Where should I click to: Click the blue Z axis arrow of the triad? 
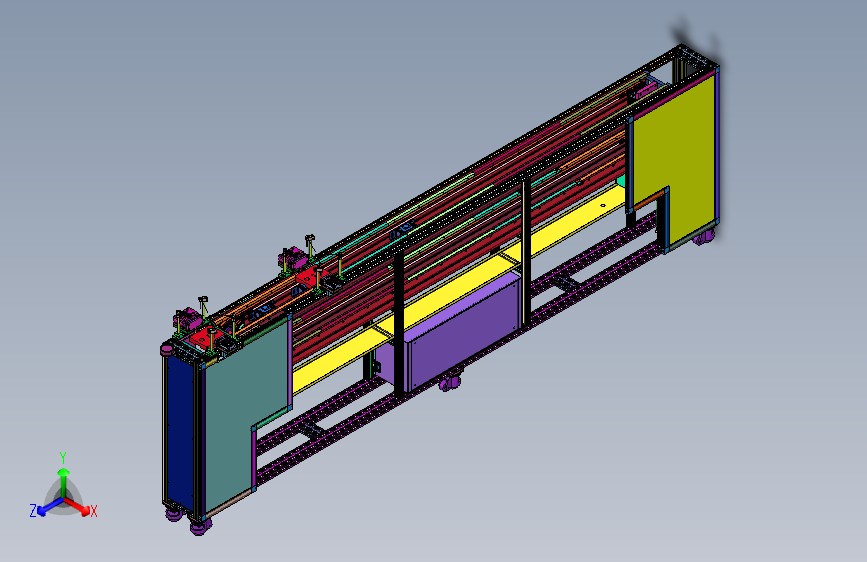(x=50, y=507)
